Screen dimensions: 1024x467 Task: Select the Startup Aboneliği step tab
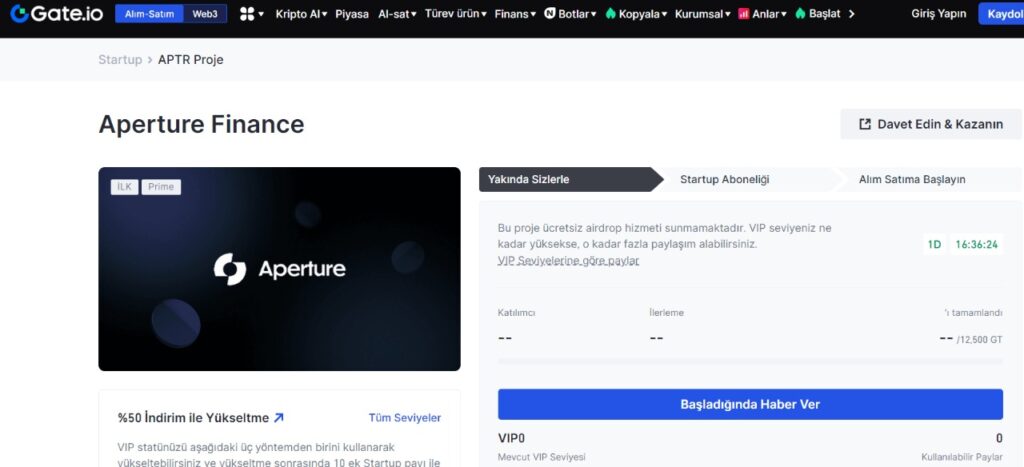click(724, 179)
